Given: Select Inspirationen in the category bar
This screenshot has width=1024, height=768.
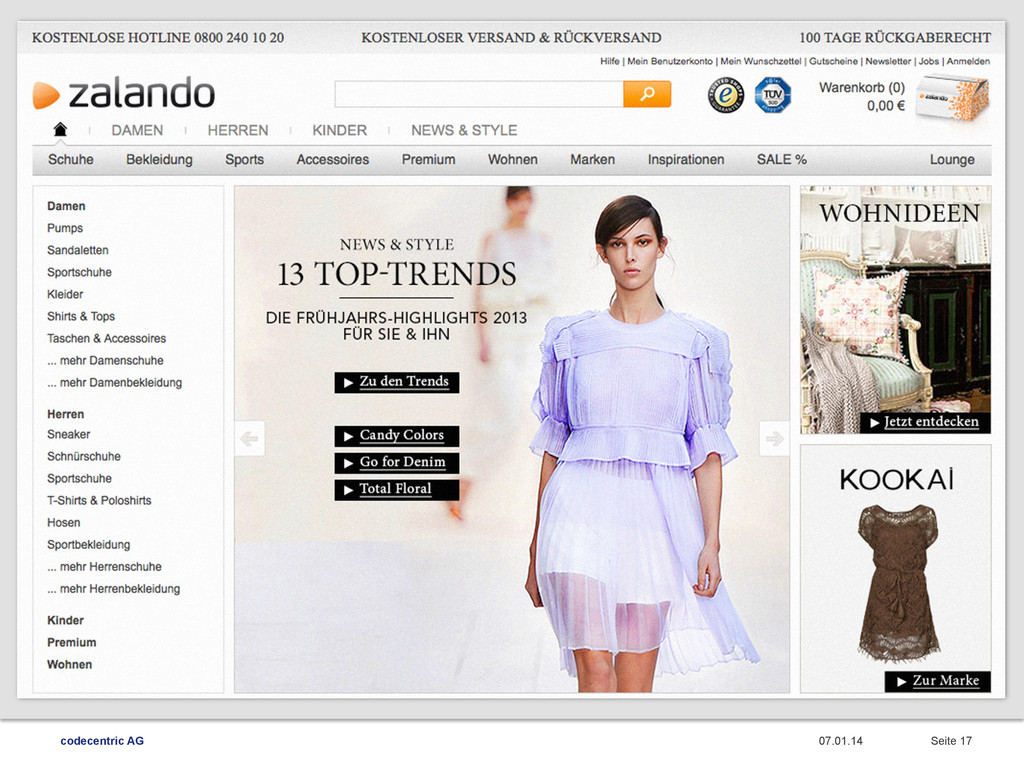Looking at the screenshot, I should tap(686, 159).
